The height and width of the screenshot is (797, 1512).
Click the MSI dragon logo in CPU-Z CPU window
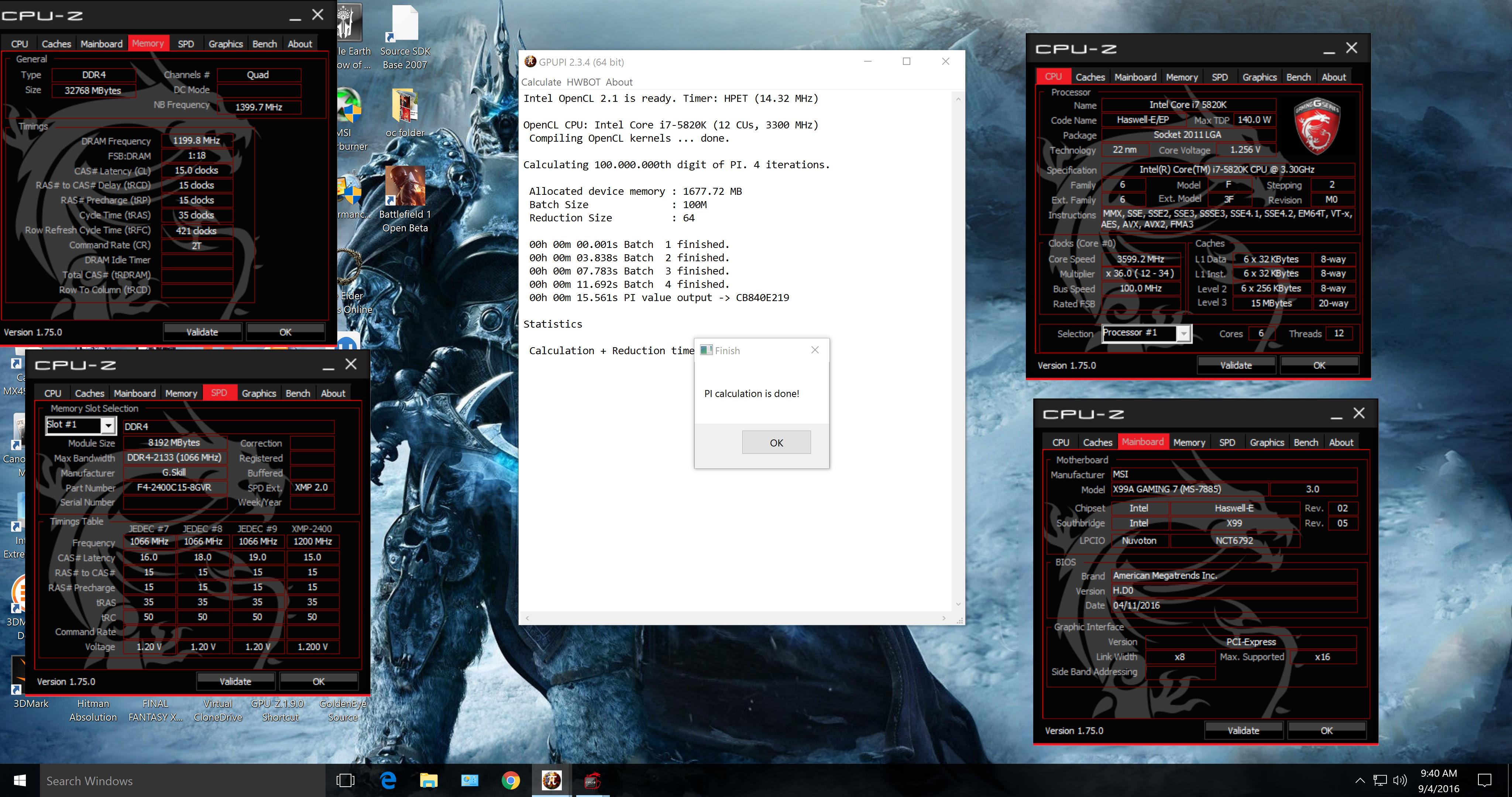pos(1317,125)
